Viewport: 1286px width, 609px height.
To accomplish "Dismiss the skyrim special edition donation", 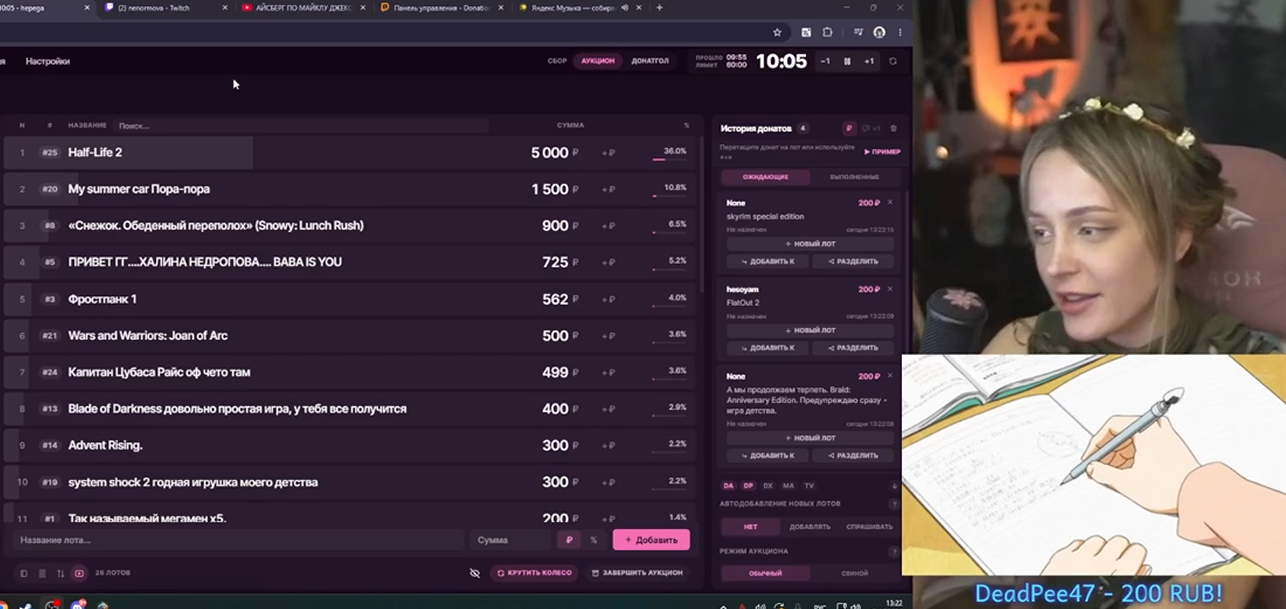I will coord(890,203).
